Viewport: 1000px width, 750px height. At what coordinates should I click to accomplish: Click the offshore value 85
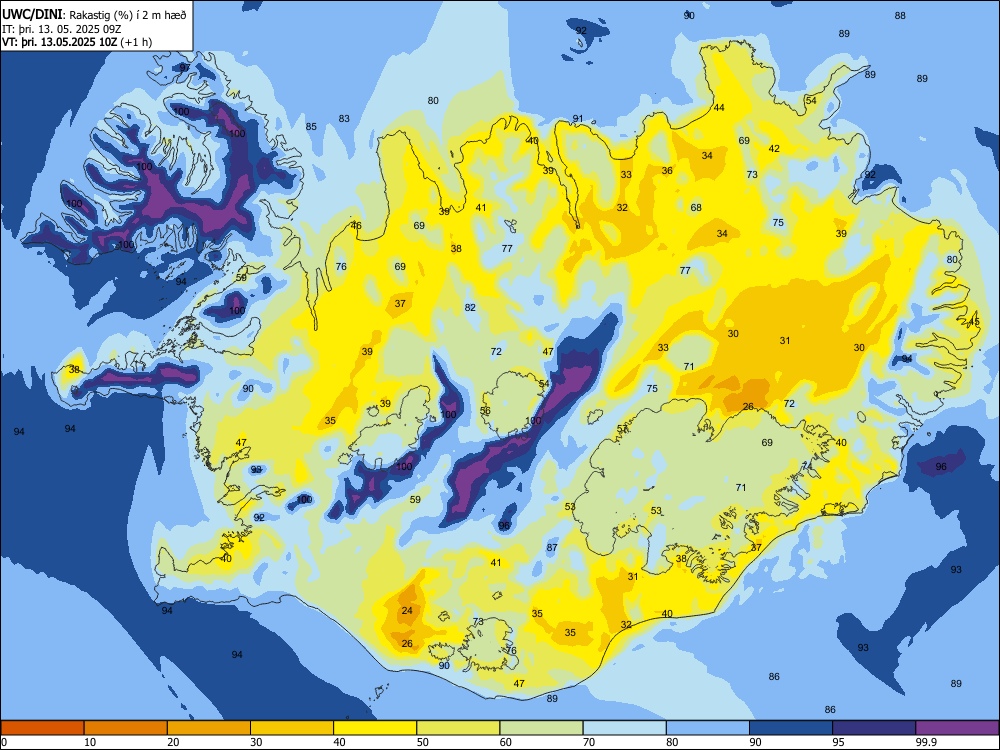311,126
